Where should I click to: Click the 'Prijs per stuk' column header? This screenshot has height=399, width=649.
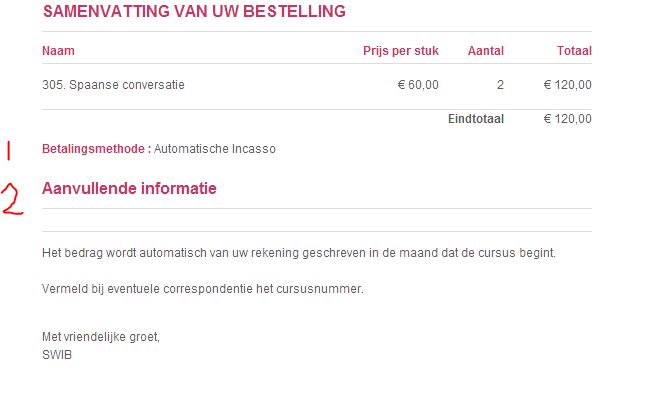click(x=401, y=51)
